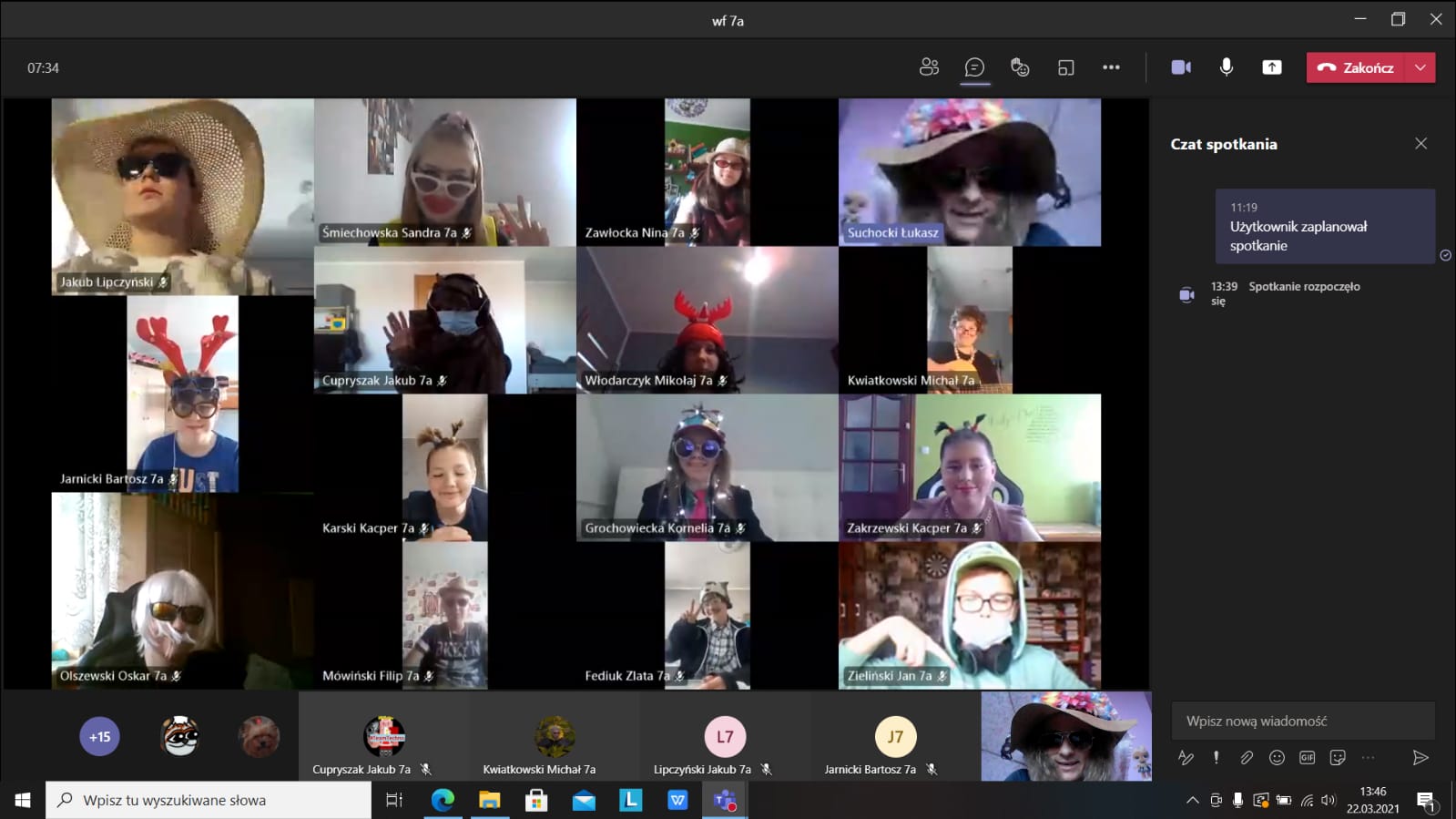The height and width of the screenshot is (819, 1456).
Task: Open message format options icon
Action: pos(1186,758)
